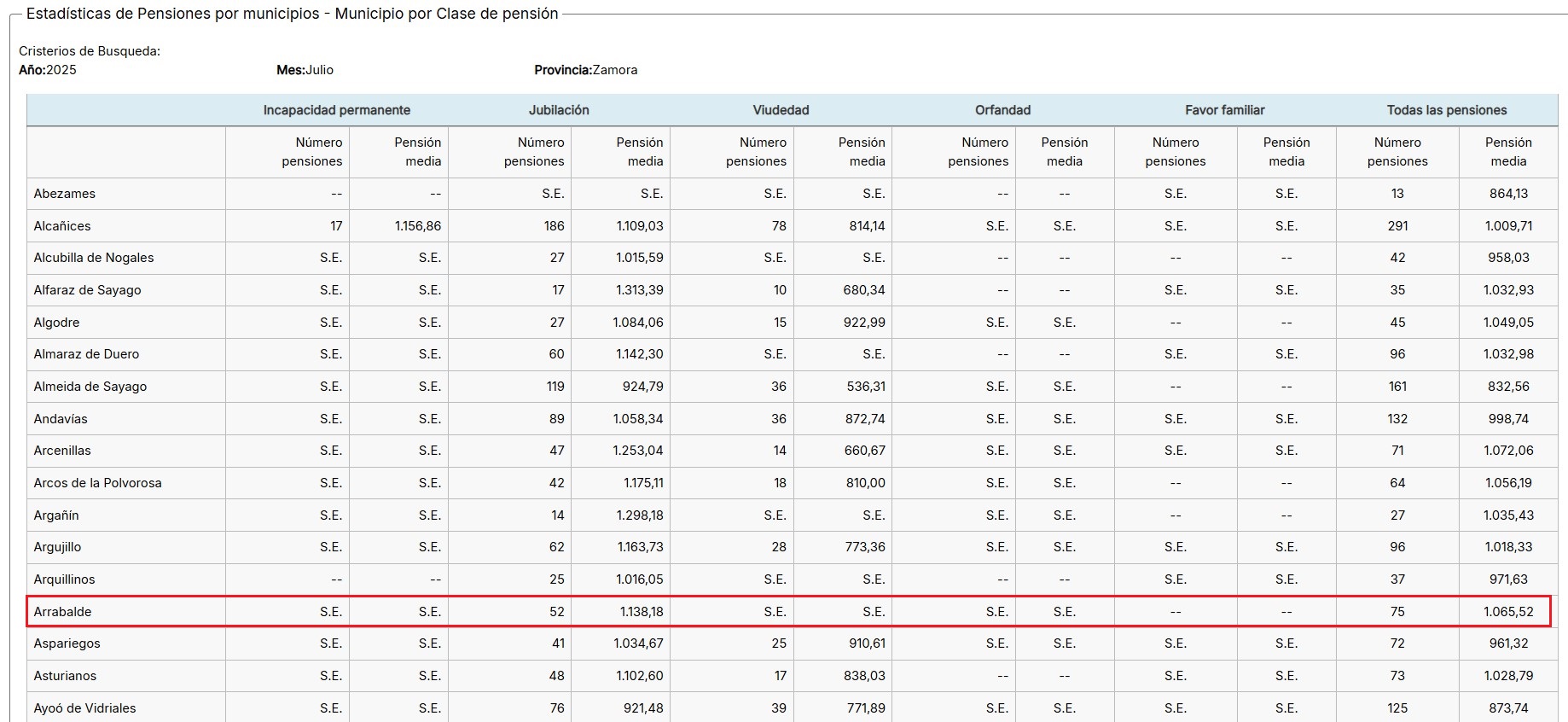The width and height of the screenshot is (1568, 722).
Task: Click Alfaraz de Sayago jubilación average 1.313,39
Action: point(639,290)
